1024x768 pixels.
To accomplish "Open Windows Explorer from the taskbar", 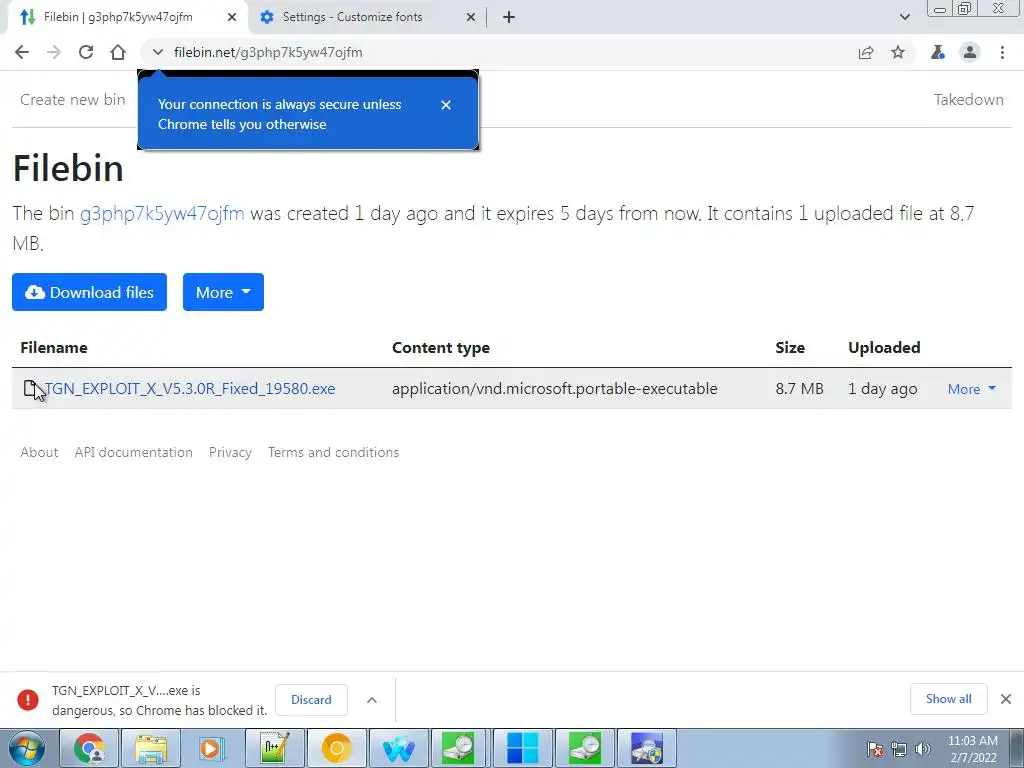I will coord(151,748).
